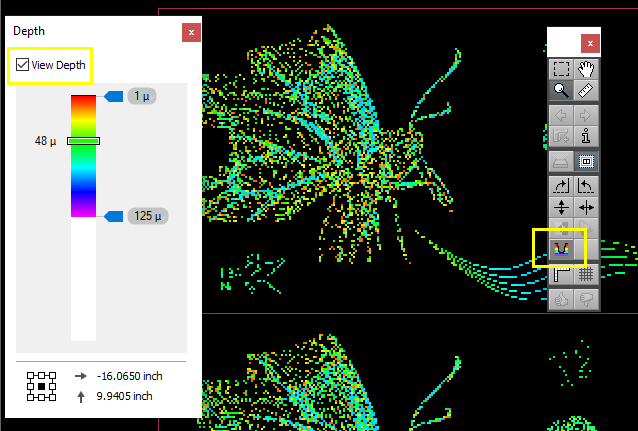Flip the image horizontally

(588, 207)
